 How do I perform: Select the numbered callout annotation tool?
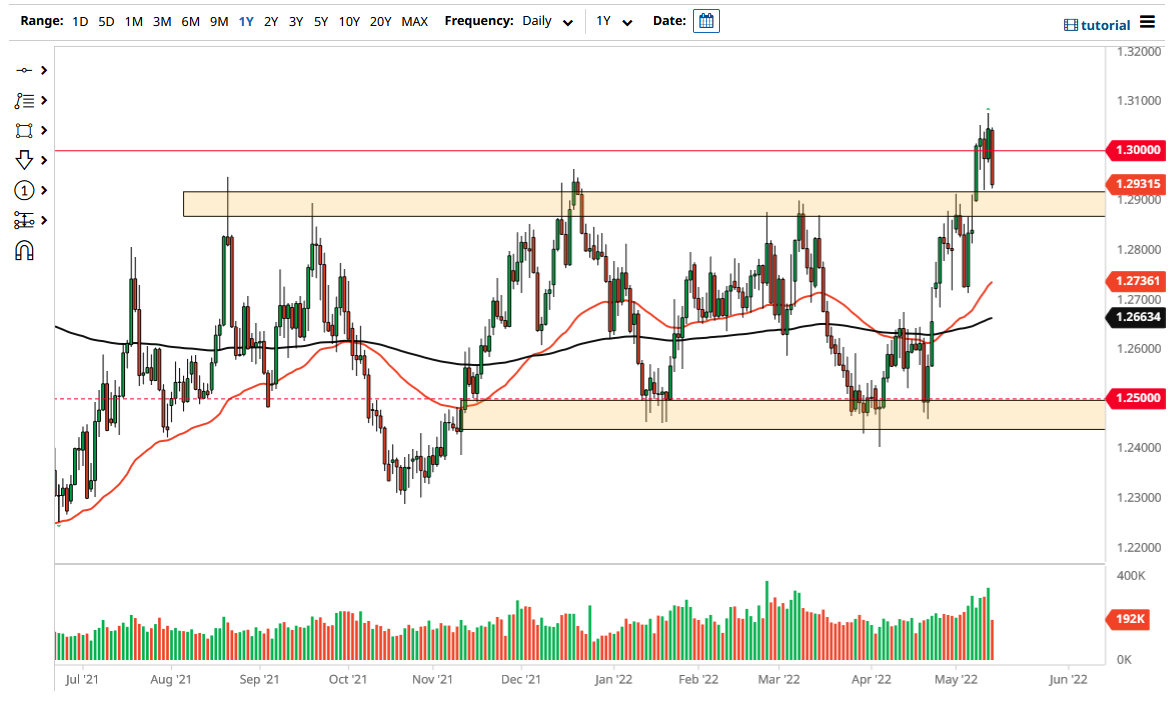pos(25,190)
